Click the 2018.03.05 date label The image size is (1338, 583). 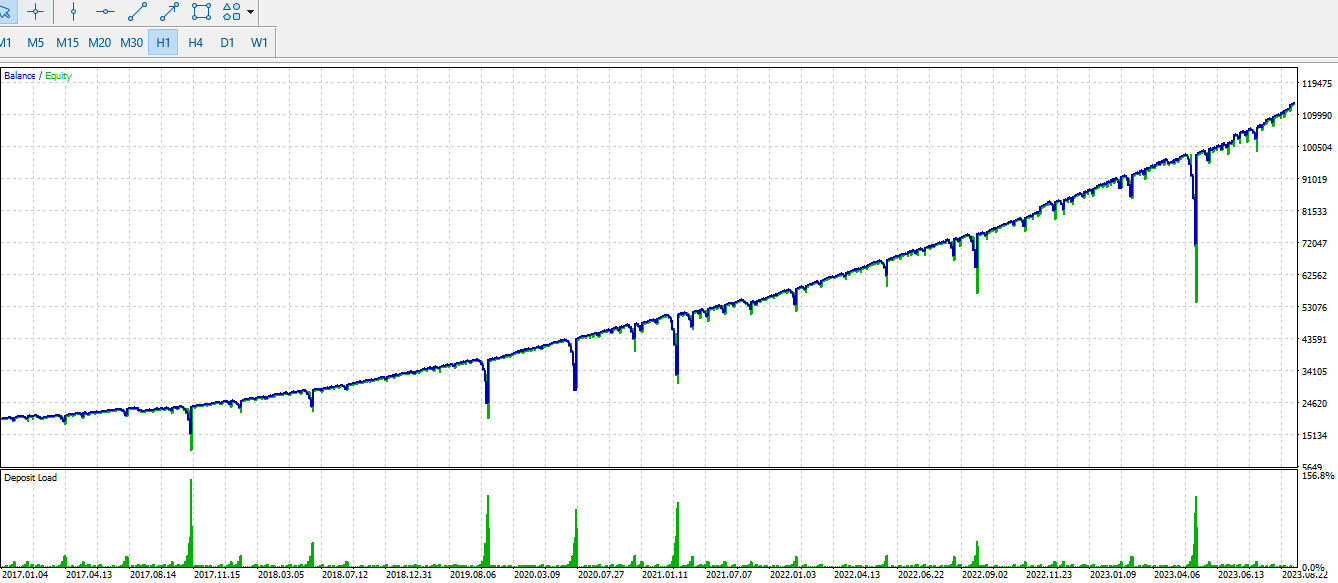tap(281, 575)
